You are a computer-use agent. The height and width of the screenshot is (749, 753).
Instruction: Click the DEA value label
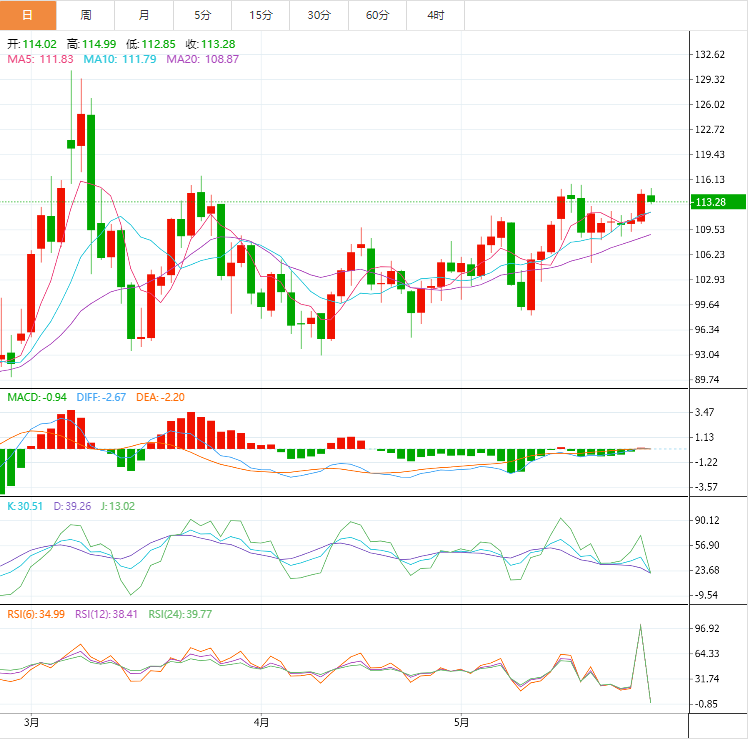(x=160, y=398)
